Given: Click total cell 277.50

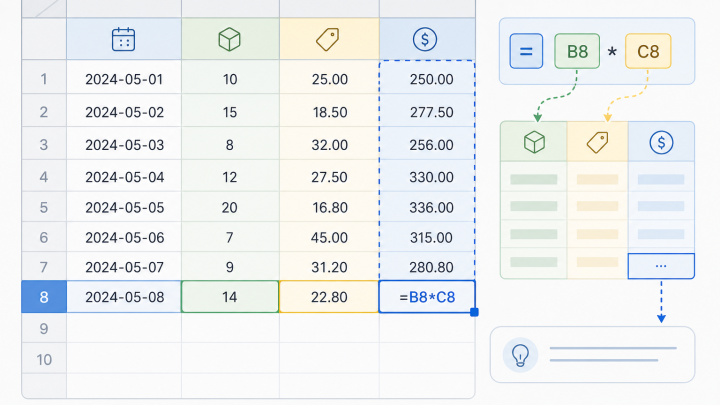Looking at the screenshot, I should click(x=427, y=112).
